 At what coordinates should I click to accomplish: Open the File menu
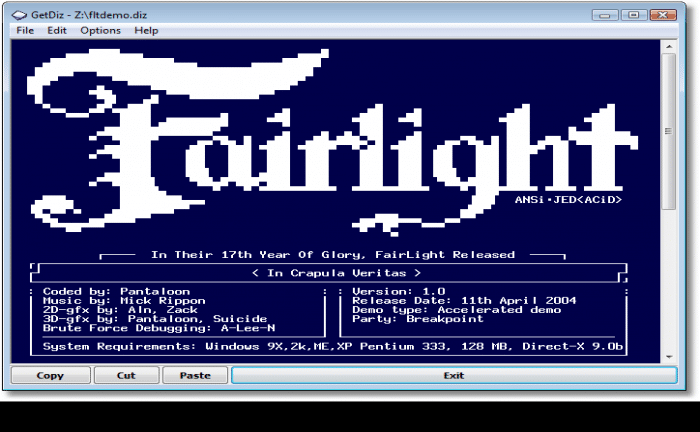coord(25,31)
